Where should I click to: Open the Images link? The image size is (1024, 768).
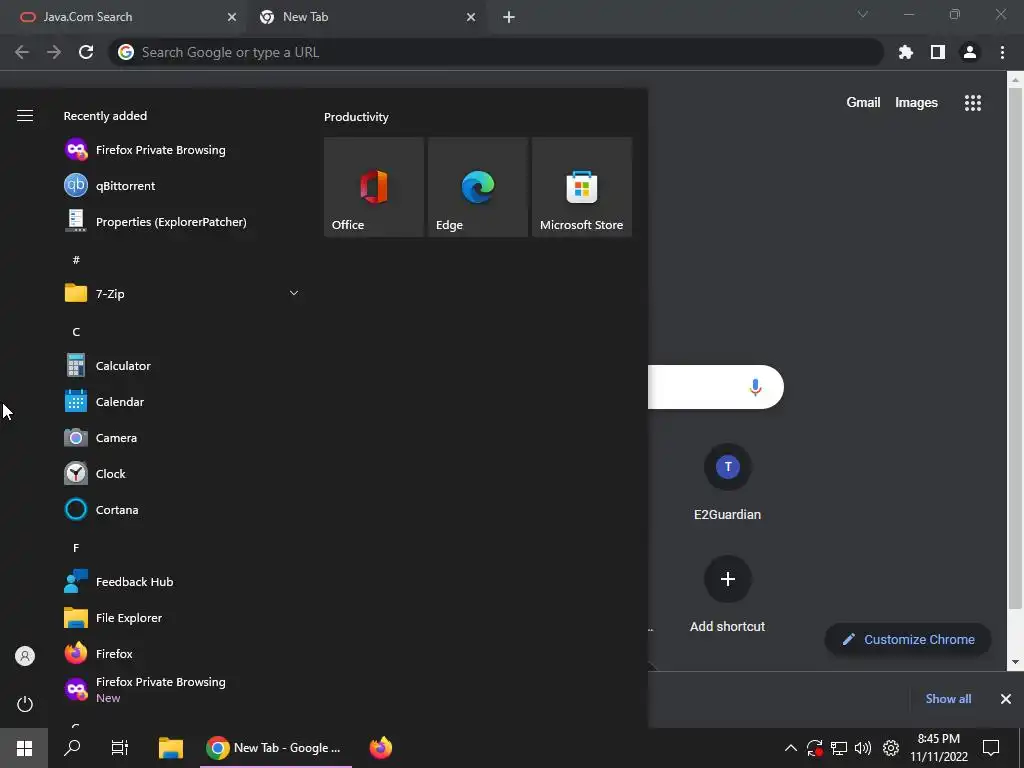(x=916, y=103)
